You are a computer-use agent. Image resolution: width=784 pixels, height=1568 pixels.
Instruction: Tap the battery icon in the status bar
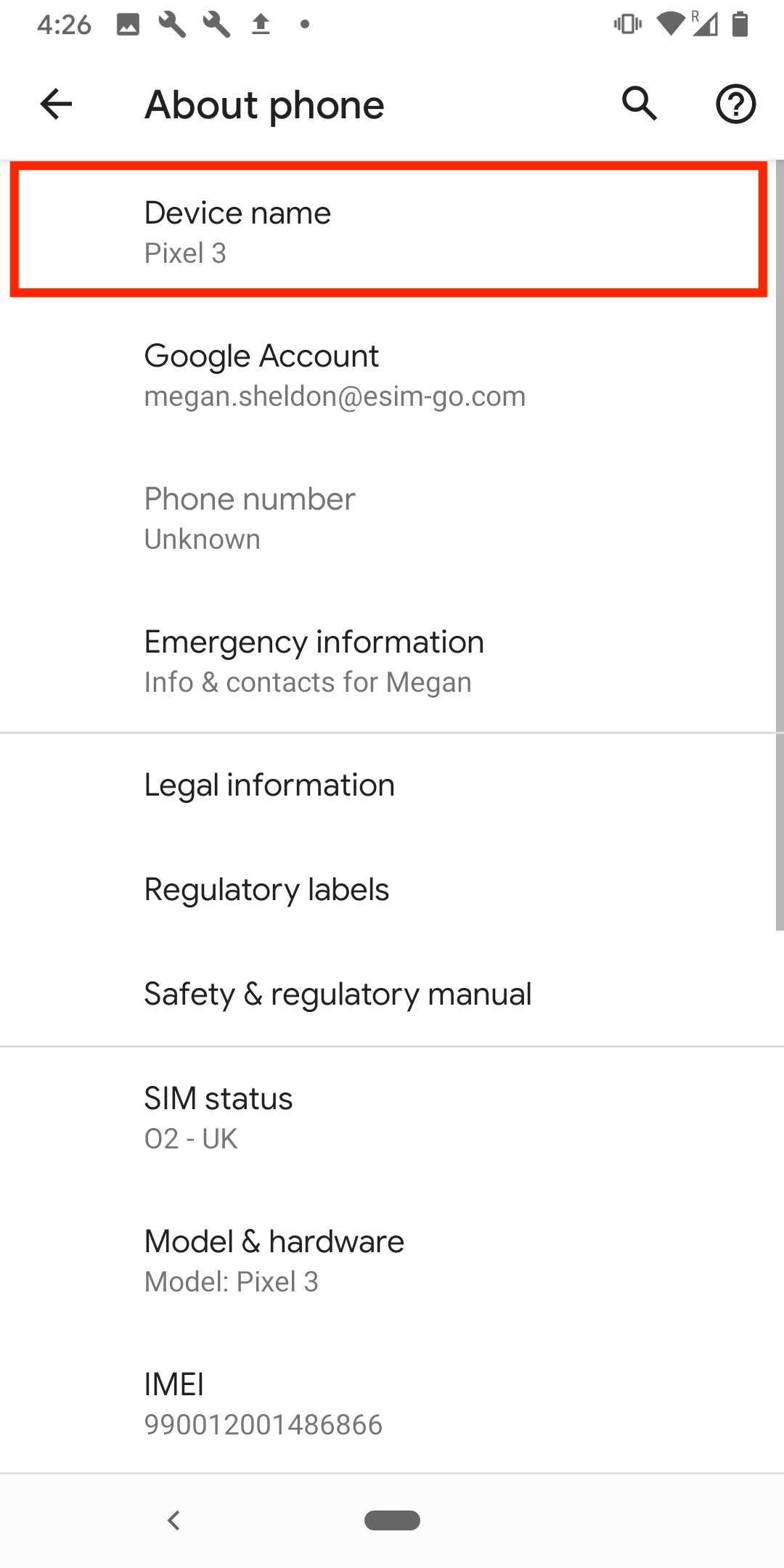tap(740, 24)
